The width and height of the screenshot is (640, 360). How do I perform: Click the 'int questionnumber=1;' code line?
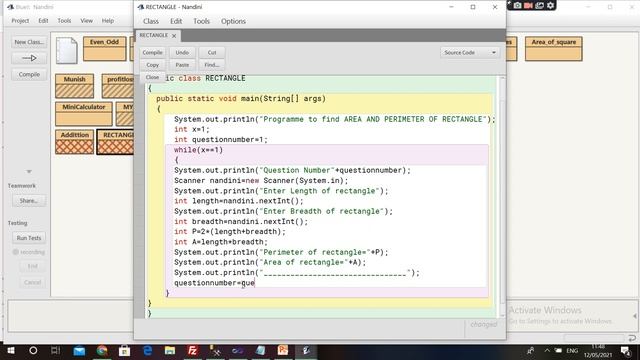pyautogui.click(x=221, y=140)
